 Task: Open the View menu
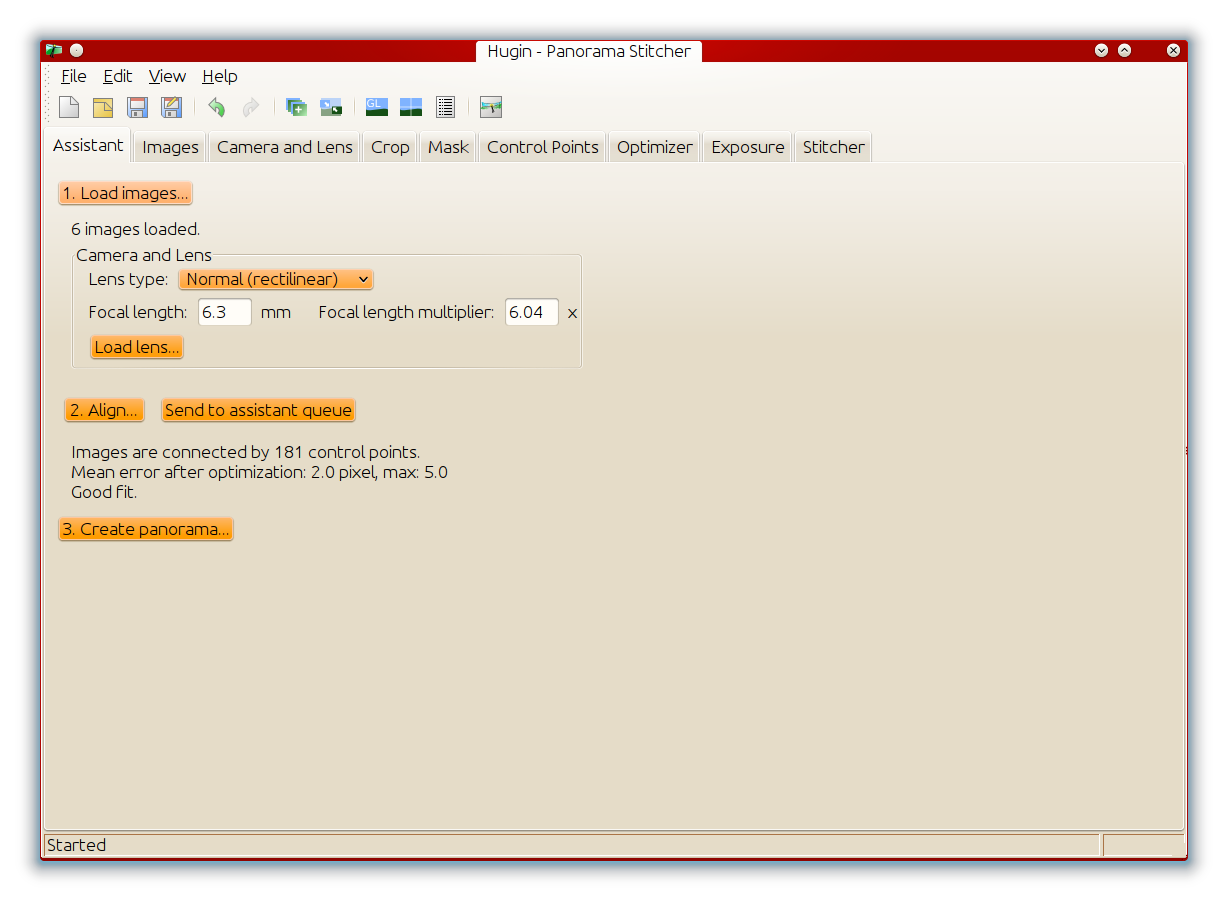click(x=167, y=76)
